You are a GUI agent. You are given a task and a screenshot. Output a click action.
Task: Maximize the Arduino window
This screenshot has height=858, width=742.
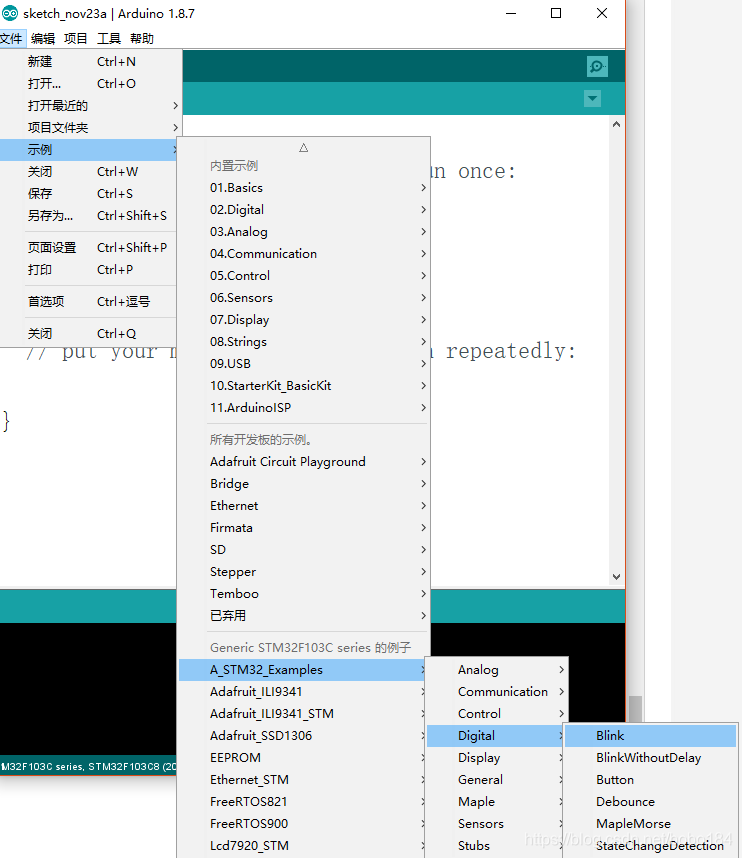[x=556, y=13]
